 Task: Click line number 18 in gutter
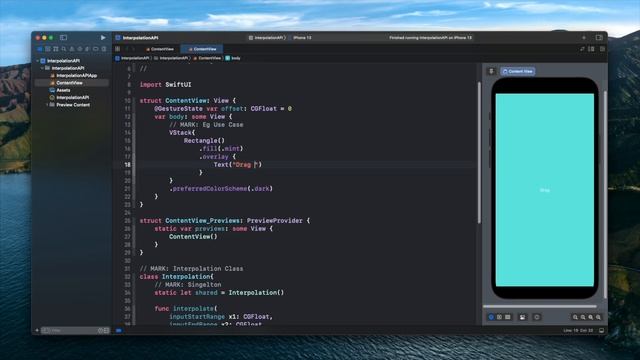[x=127, y=164]
